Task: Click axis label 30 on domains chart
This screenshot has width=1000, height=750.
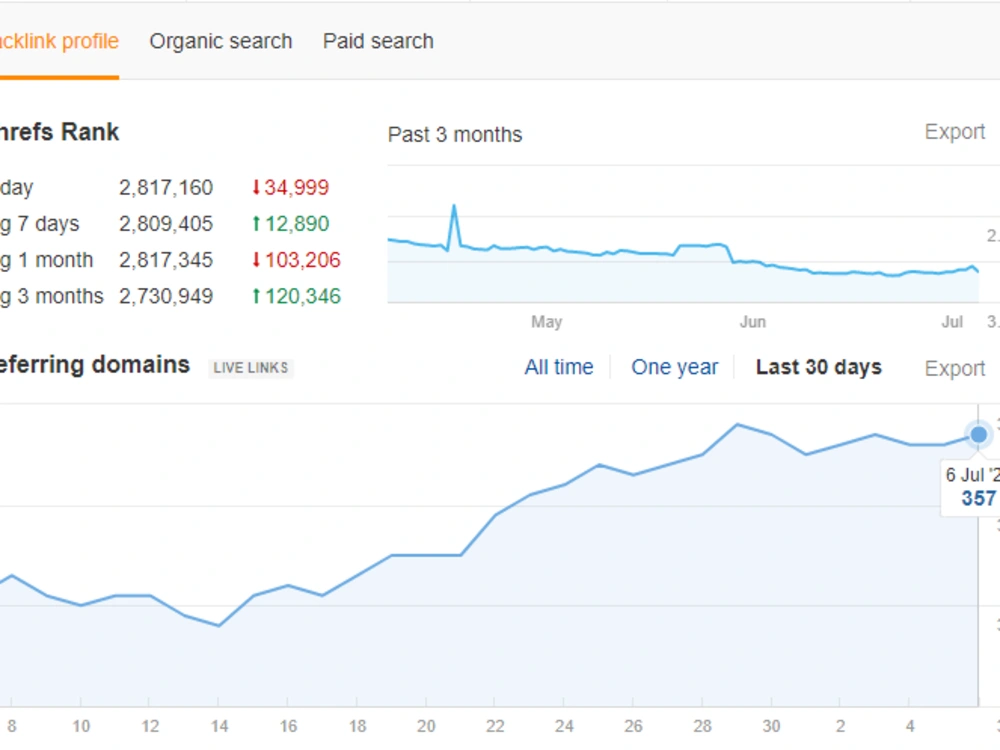Action: (x=771, y=726)
